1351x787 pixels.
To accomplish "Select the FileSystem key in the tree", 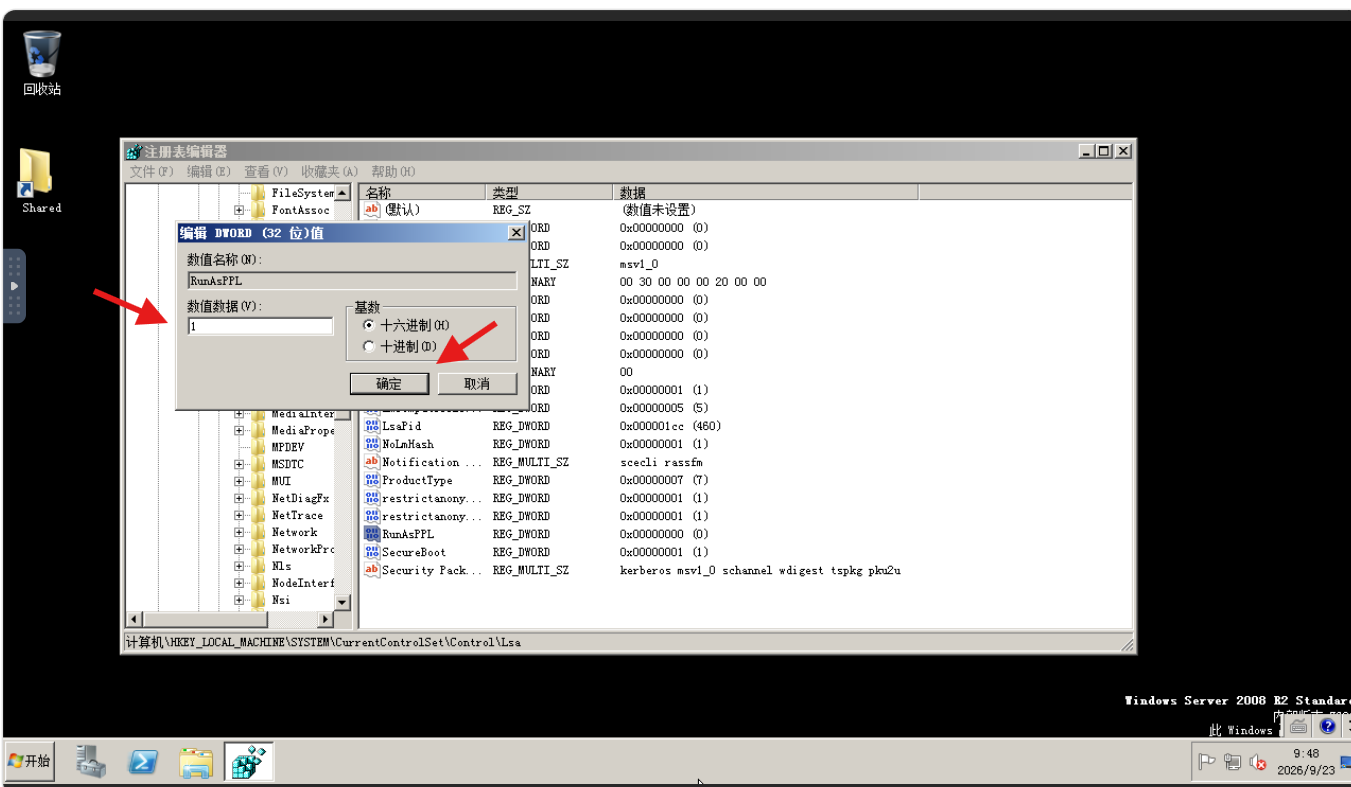I will (x=302, y=193).
